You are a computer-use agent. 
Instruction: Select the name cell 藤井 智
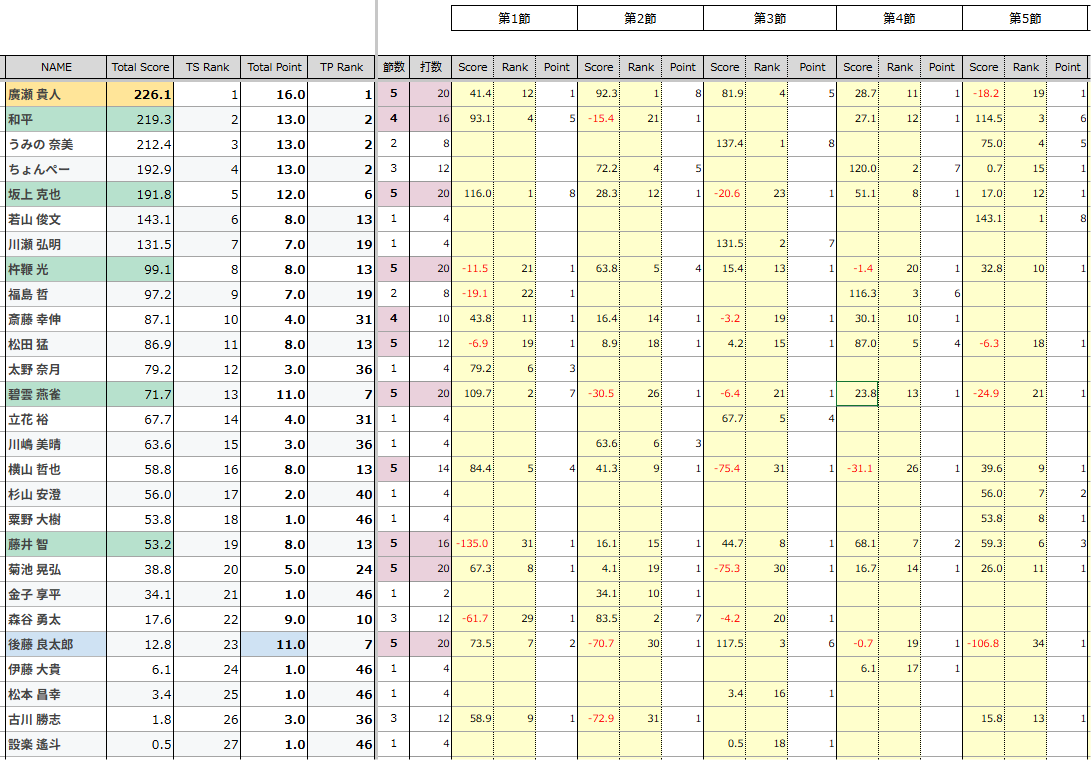pyautogui.click(x=56, y=544)
